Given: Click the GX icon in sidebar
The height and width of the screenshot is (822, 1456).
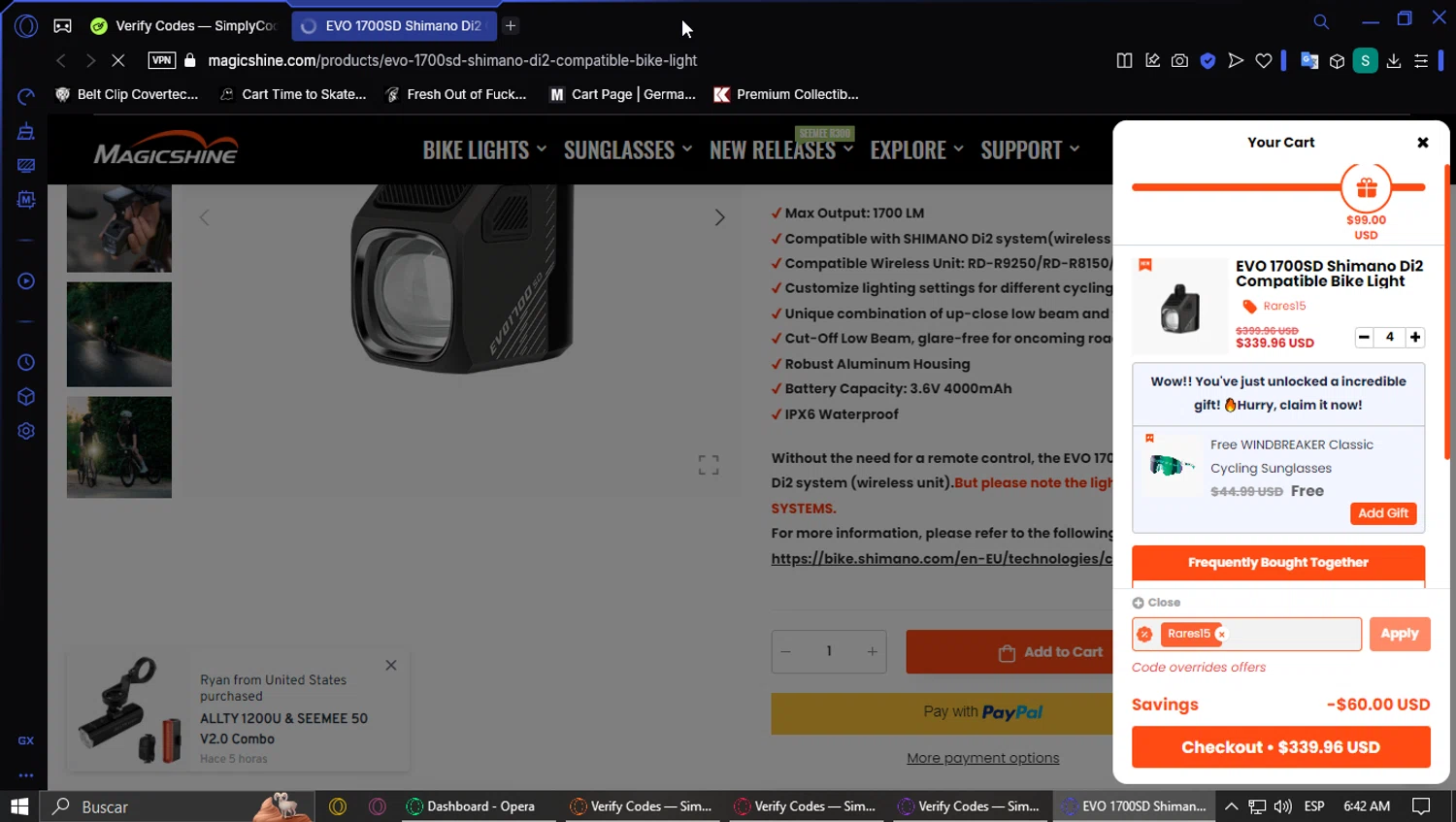Looking at the screenshot, I should 26,740.
